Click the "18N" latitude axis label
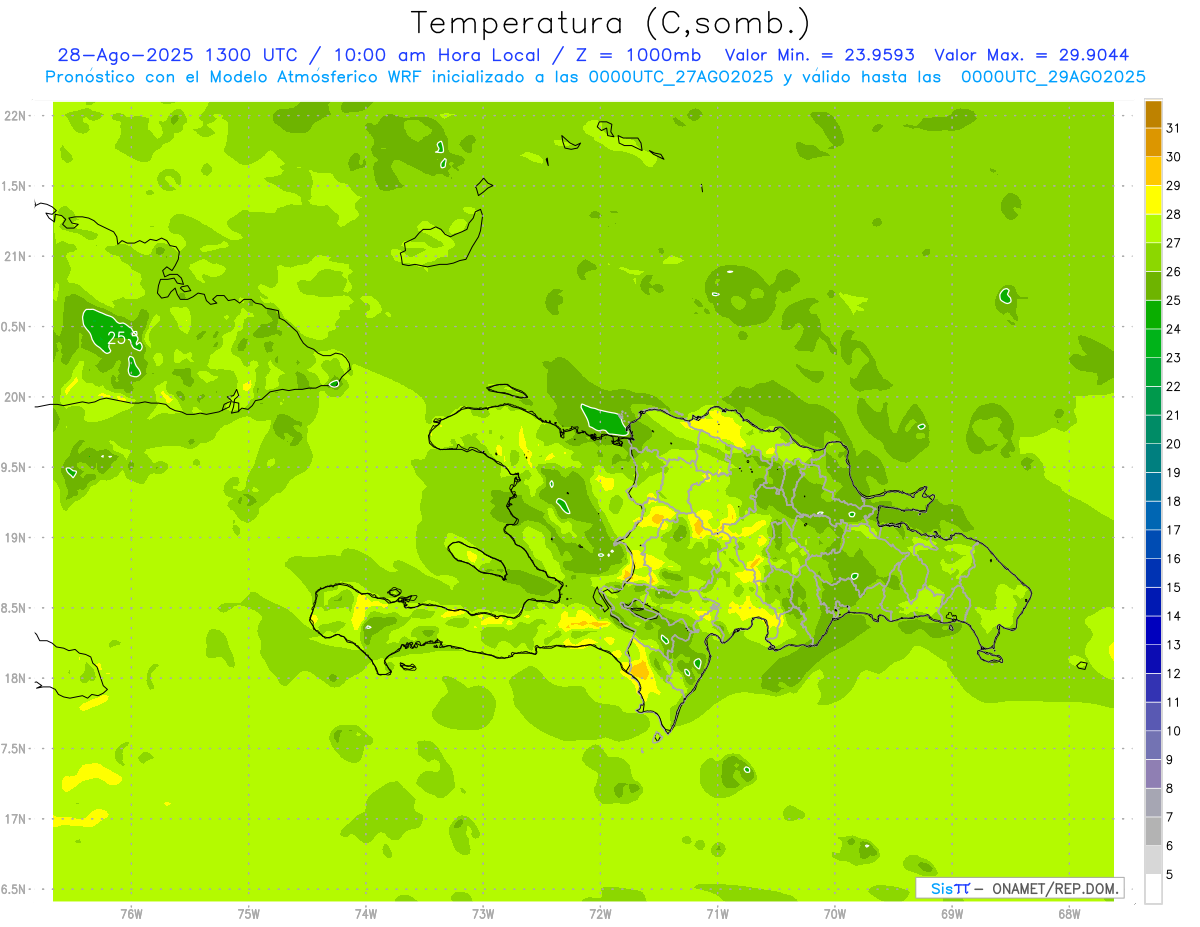Screen dimensions: 1200x927 coord(15,679)
